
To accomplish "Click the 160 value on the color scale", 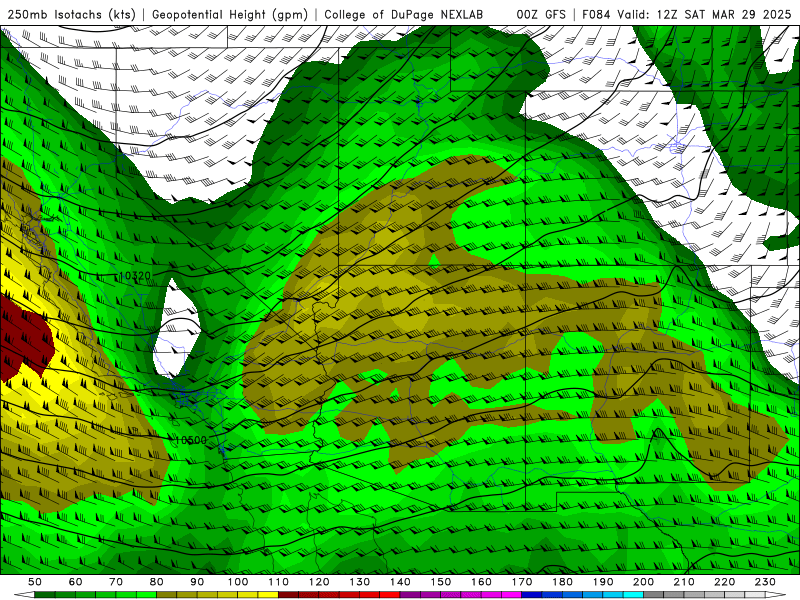I will point(481,582).
